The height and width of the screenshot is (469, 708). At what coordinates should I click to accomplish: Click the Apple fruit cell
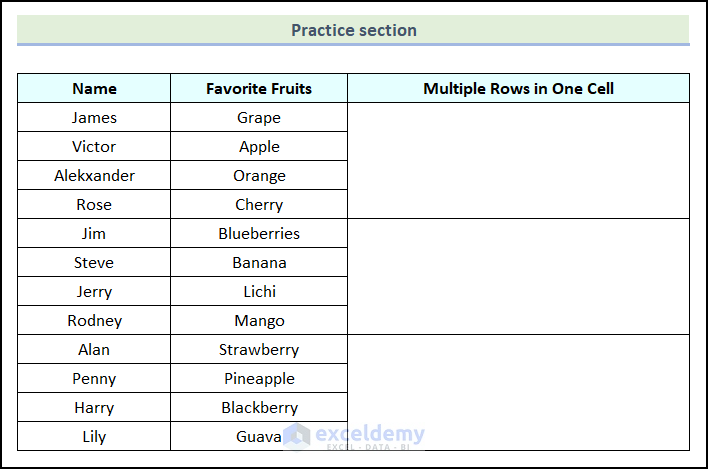coord(259,146)
